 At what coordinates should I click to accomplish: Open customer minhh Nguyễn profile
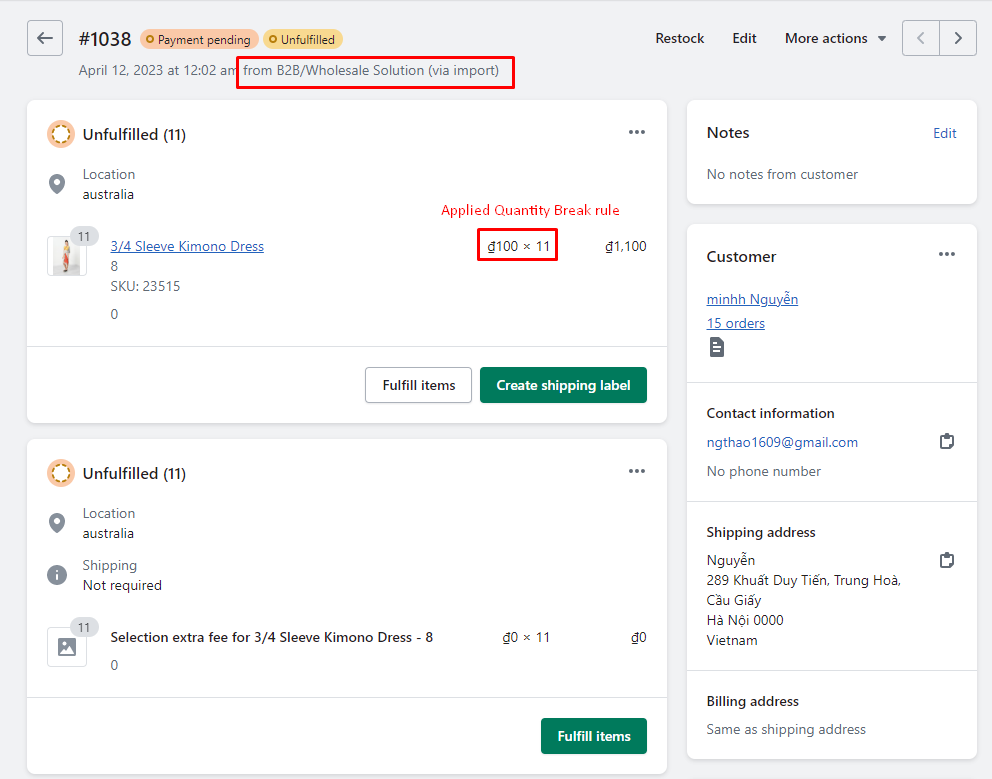point(752,299)
